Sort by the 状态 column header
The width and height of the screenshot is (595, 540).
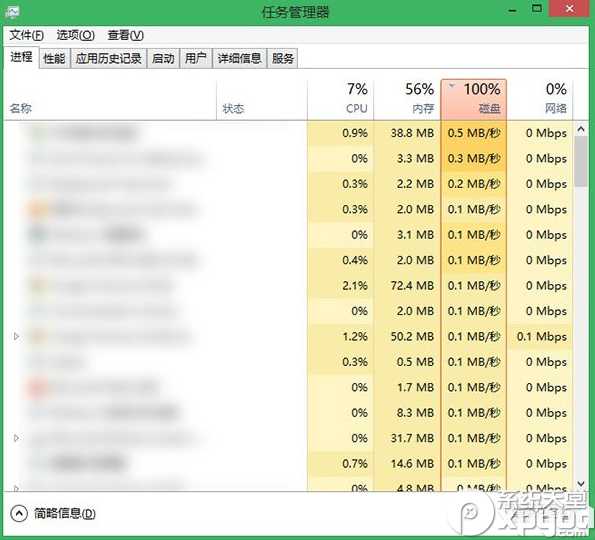pos(262,100)
